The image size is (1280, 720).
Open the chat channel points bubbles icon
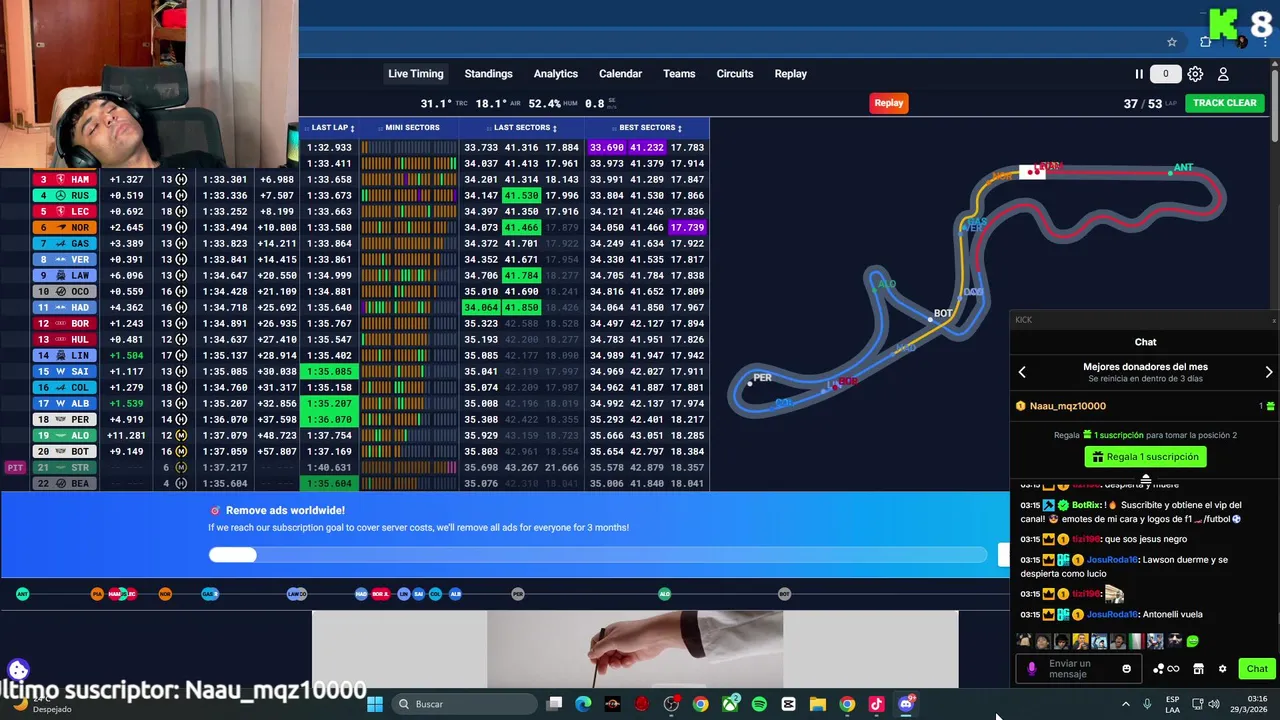pos(1159,669)
